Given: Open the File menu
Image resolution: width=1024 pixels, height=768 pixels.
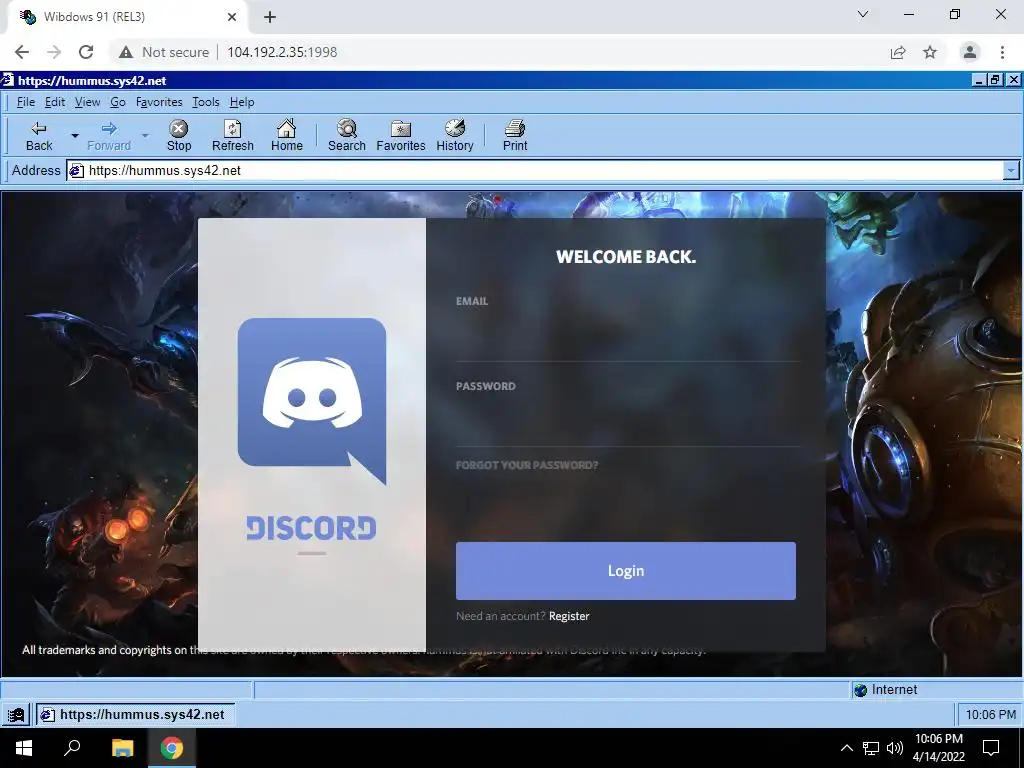Looking at the screenshot, I should click(x=25, y=102).
